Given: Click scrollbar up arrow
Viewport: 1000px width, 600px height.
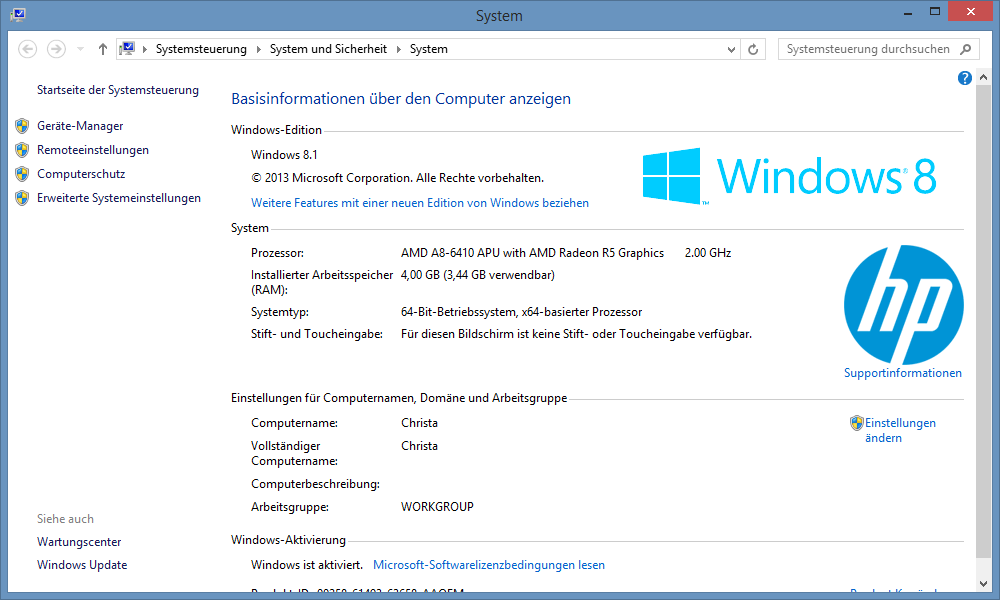Looking at the screenshot, I should pyautogui.click(x=983, y=77).
